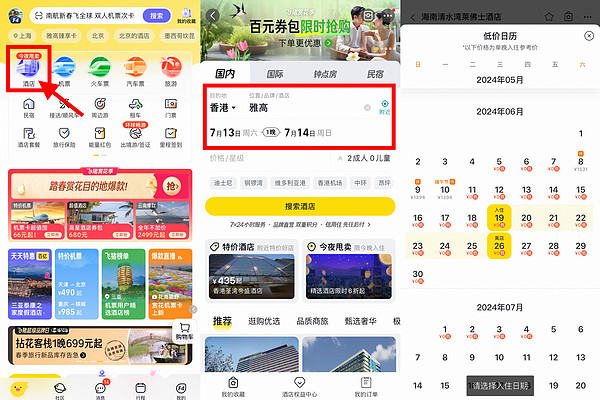Open 消息 messages in bottom navigation
Image resolution: width=600 pixels, height=400 pixels.
click(x=101, y=390)
